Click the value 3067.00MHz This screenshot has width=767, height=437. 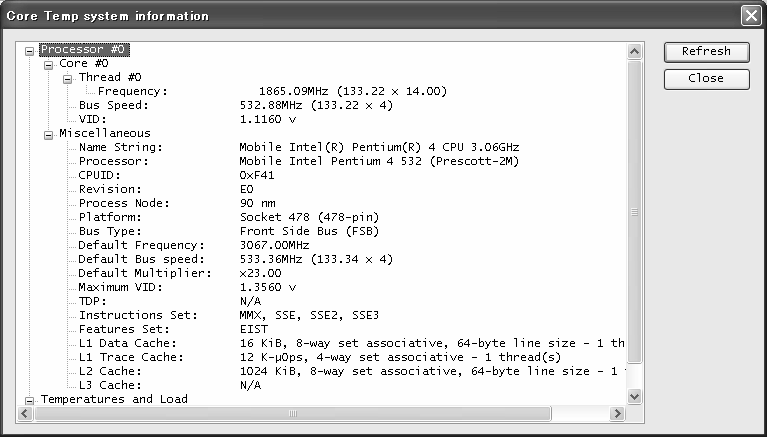point(274,245)
